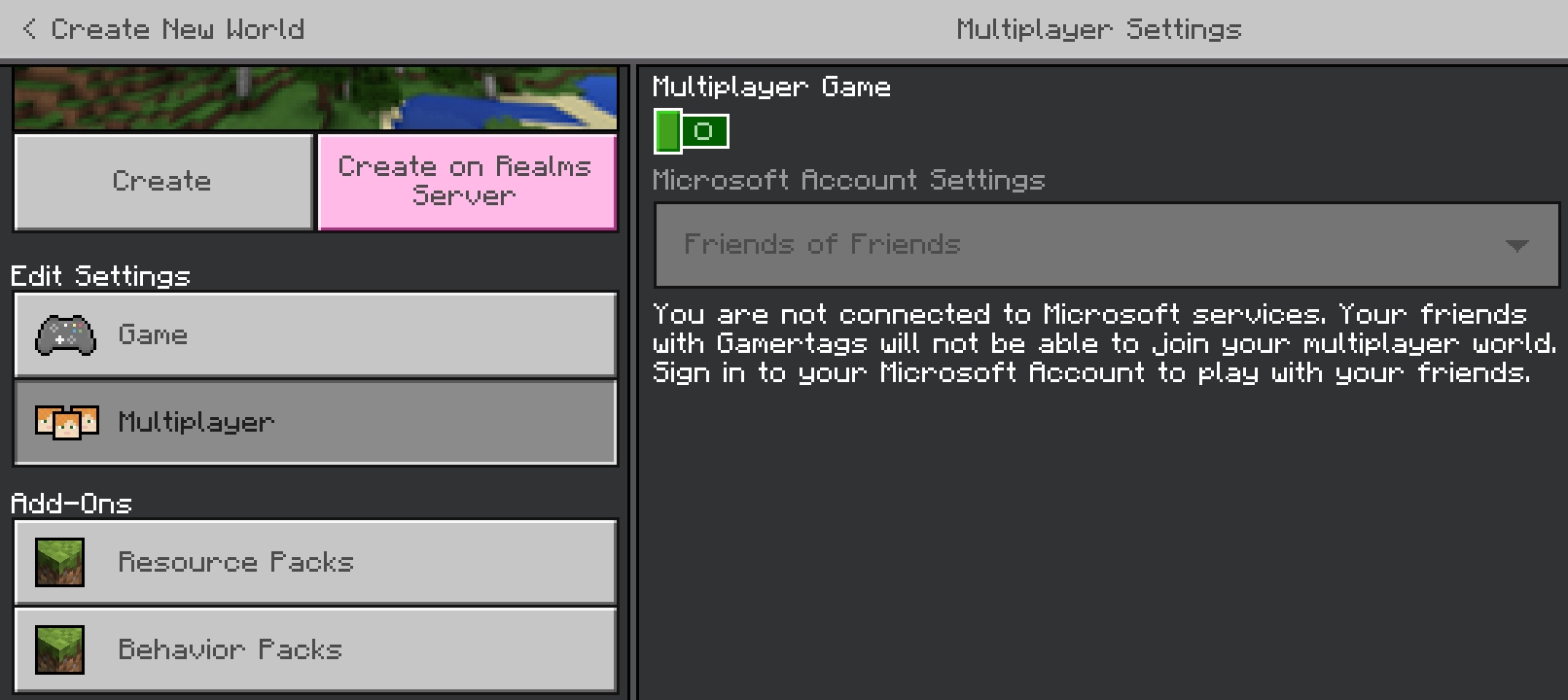Click the Microsoft Account Settings label
The height and width of the screenshot is (700, 1568).
coord(848,180)
